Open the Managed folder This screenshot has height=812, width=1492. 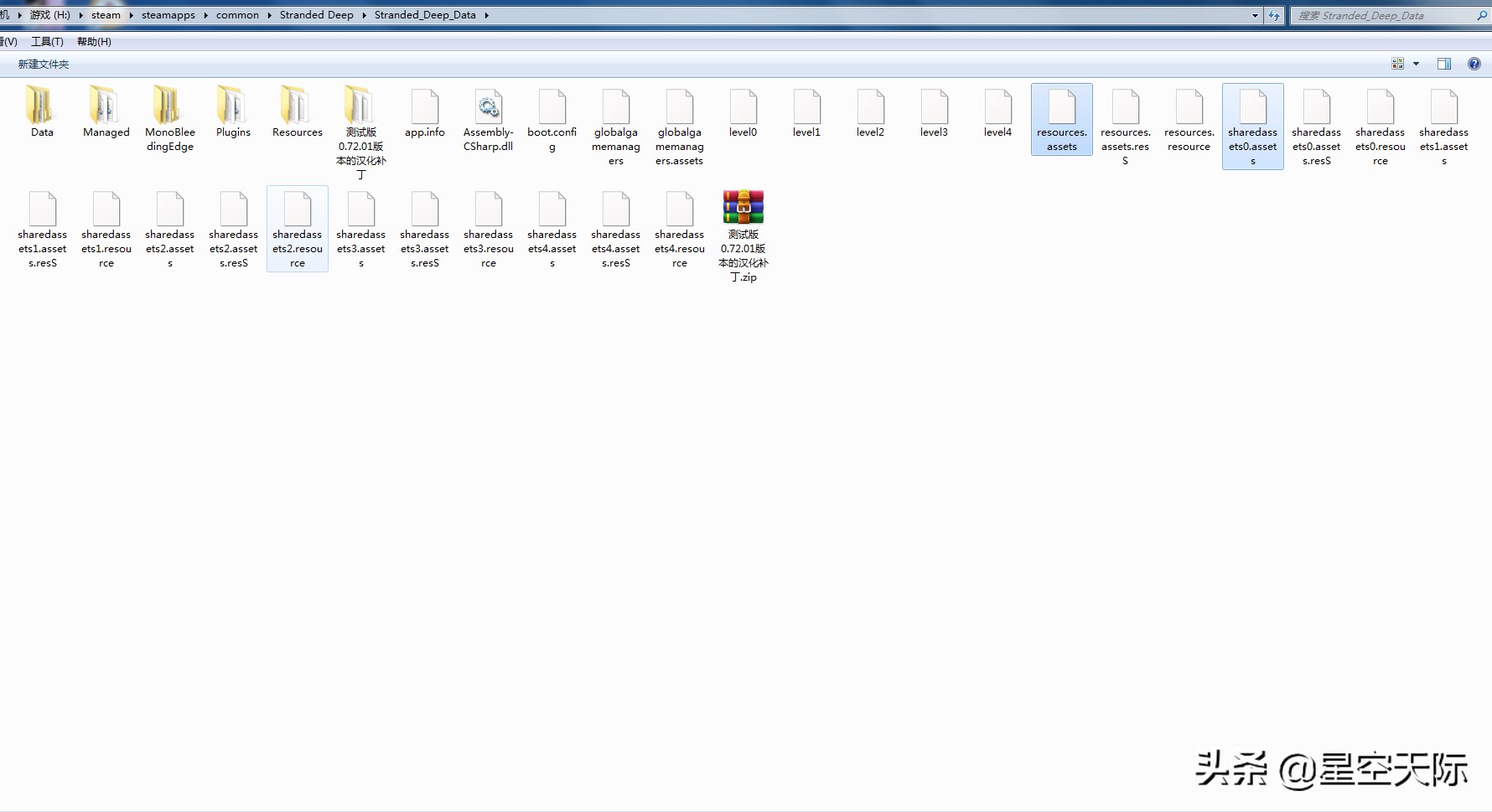pyautogui.click(x=106, y=111)
